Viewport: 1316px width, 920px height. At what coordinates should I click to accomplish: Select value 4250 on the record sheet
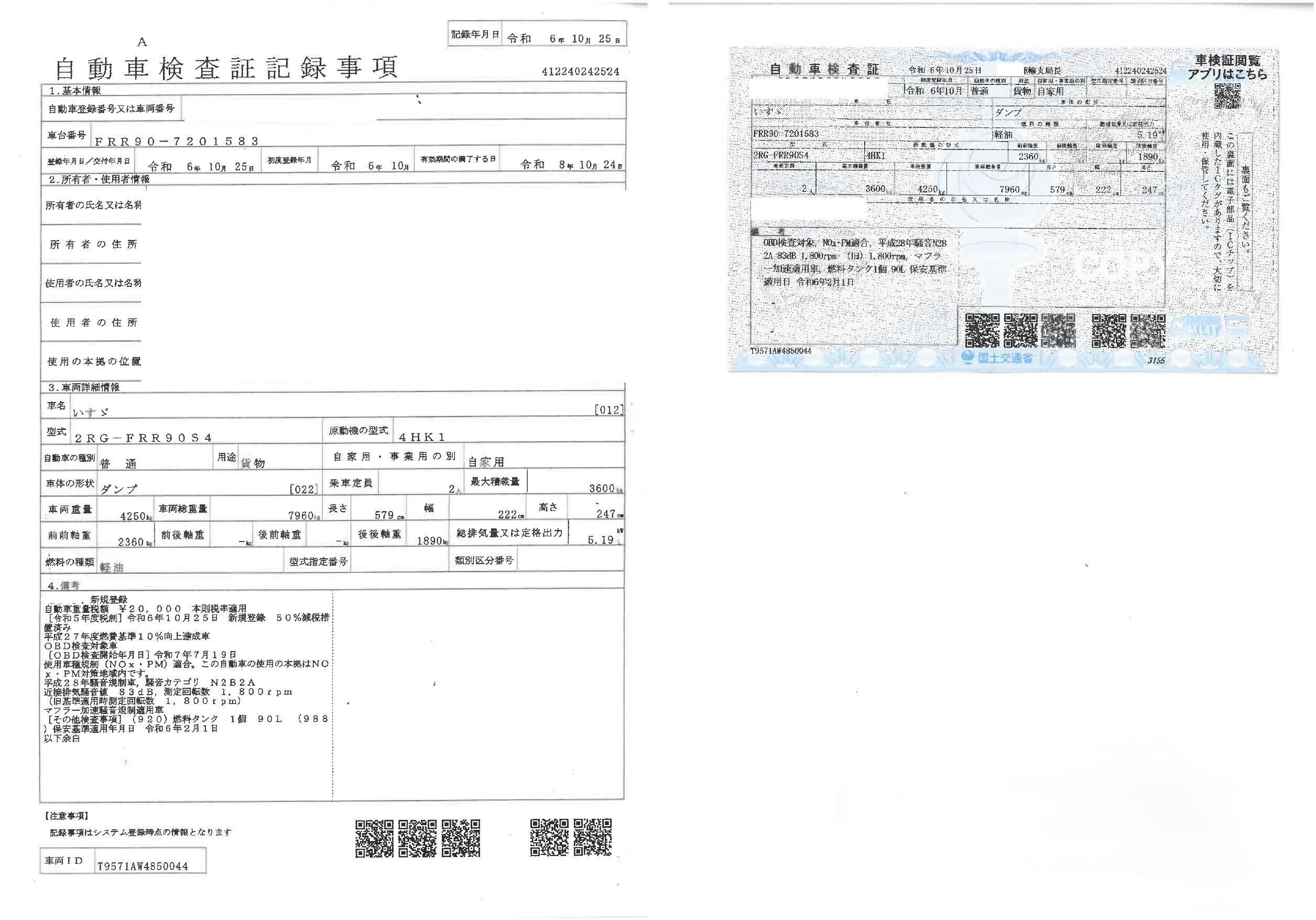tap(133, 516)
